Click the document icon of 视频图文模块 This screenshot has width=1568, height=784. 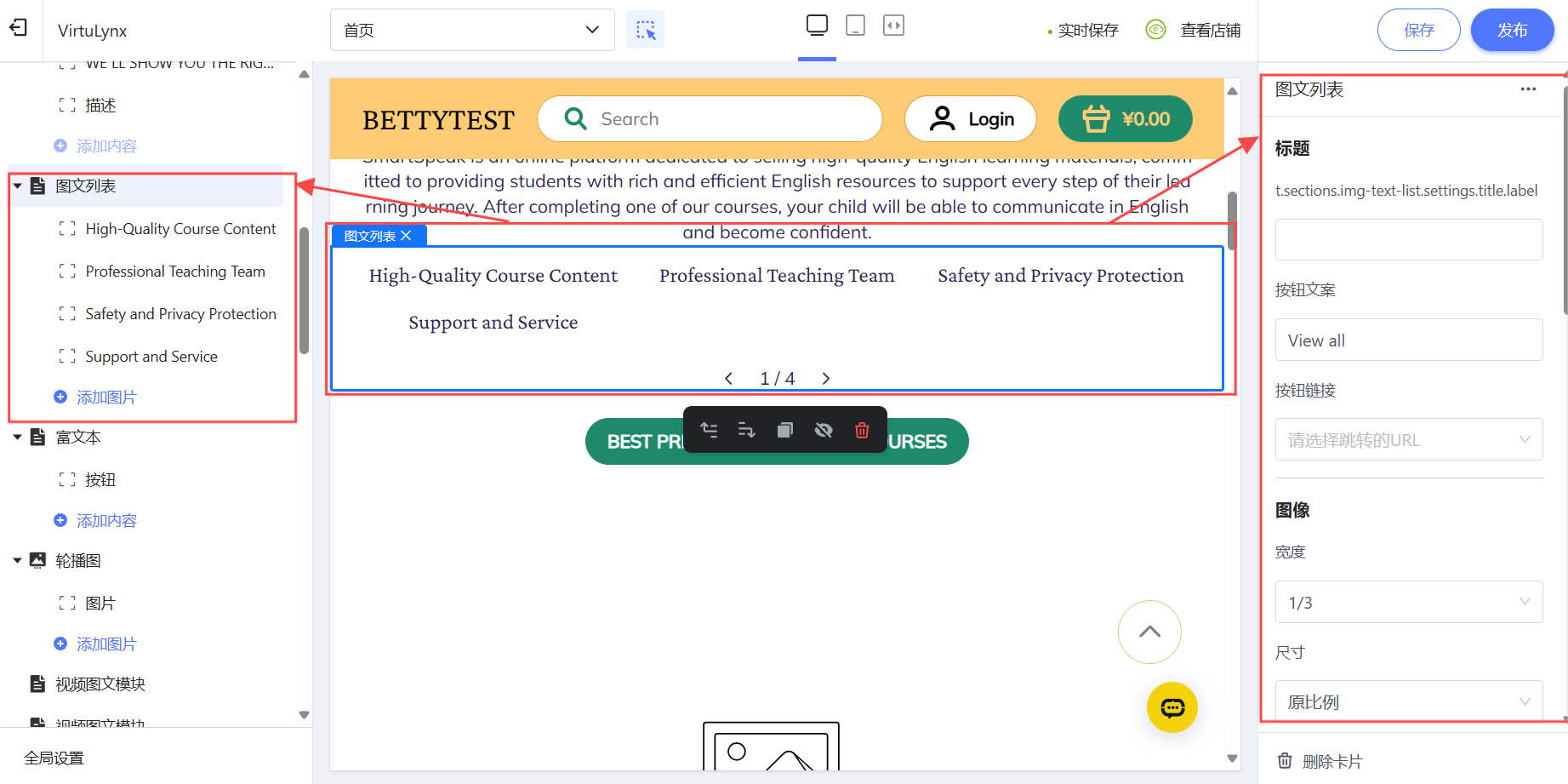[37, 684]
